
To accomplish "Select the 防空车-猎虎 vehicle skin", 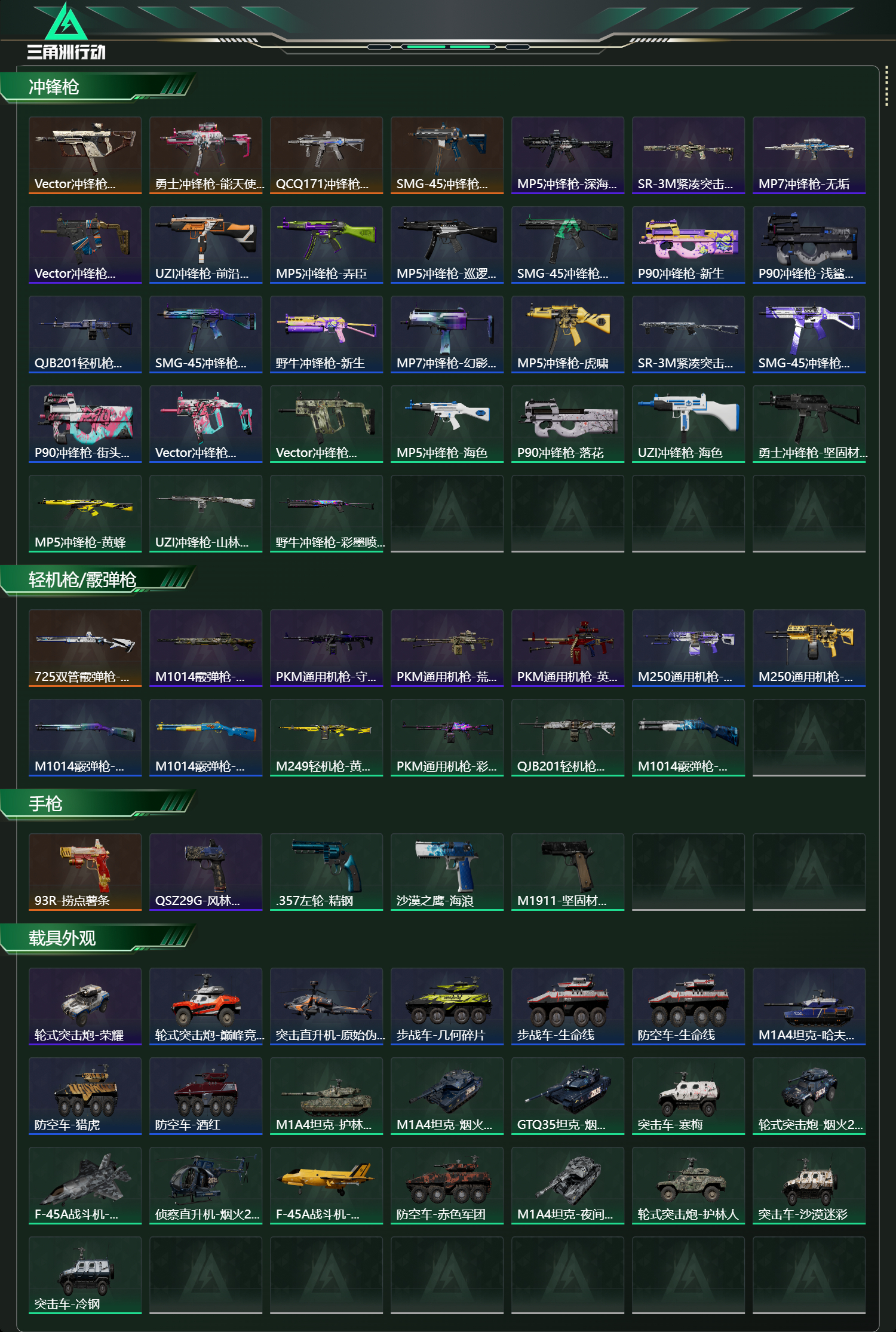I will pyautogui.click(x=85, y=1096).
